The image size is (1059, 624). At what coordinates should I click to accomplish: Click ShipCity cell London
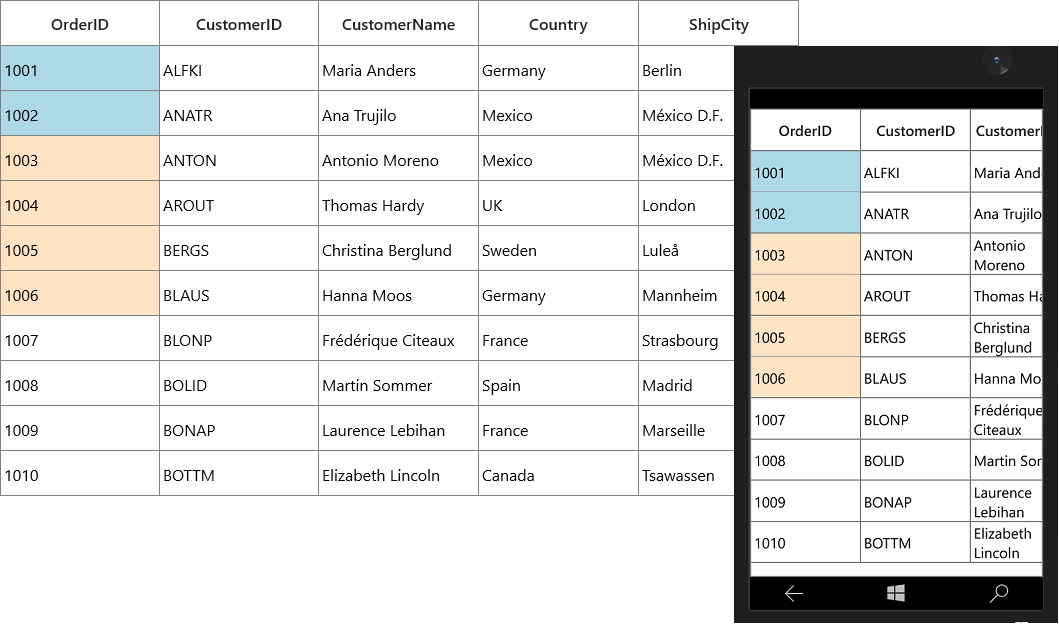pos(686,204)
